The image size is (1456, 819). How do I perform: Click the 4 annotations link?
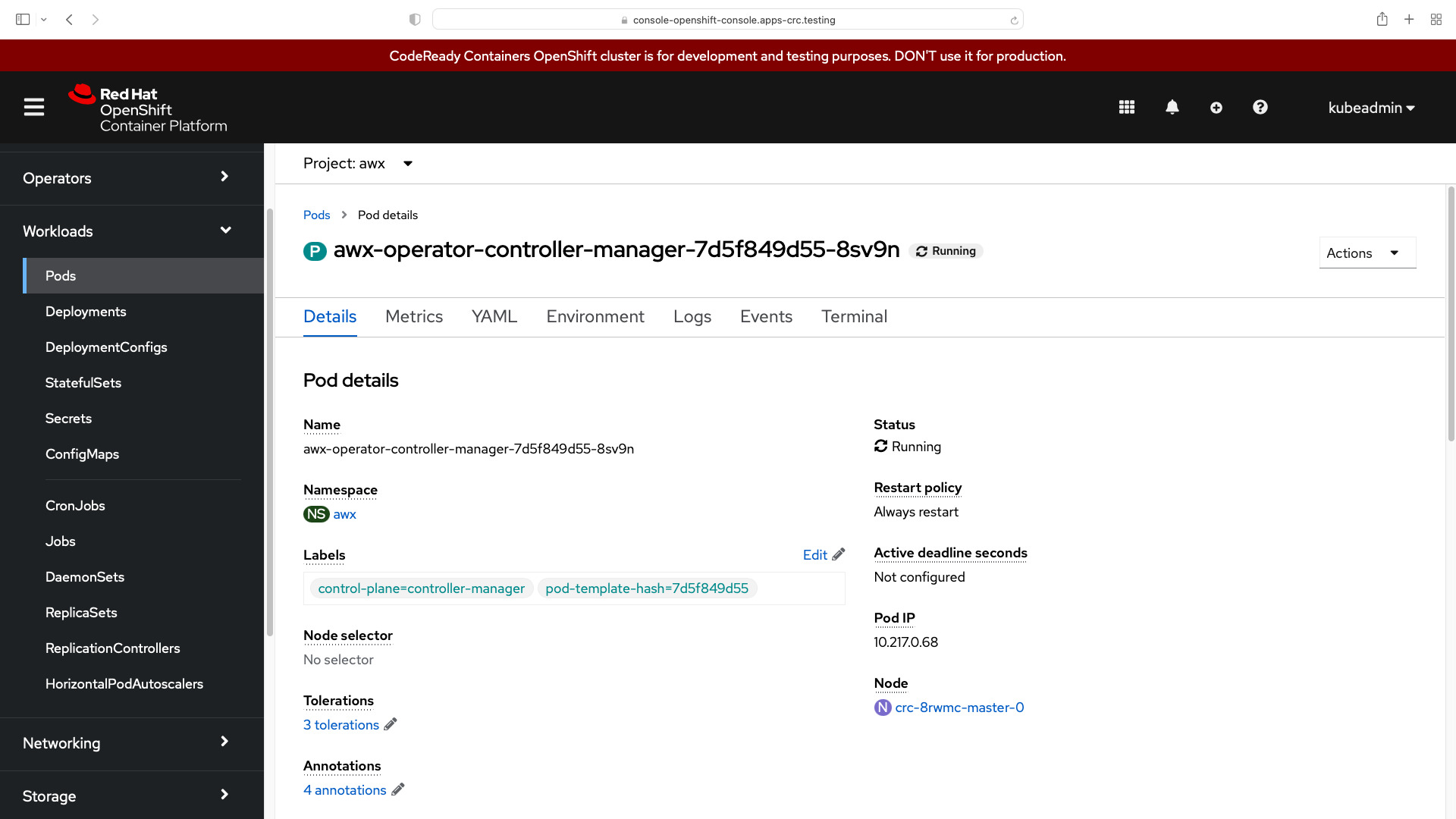click(345, 790)
